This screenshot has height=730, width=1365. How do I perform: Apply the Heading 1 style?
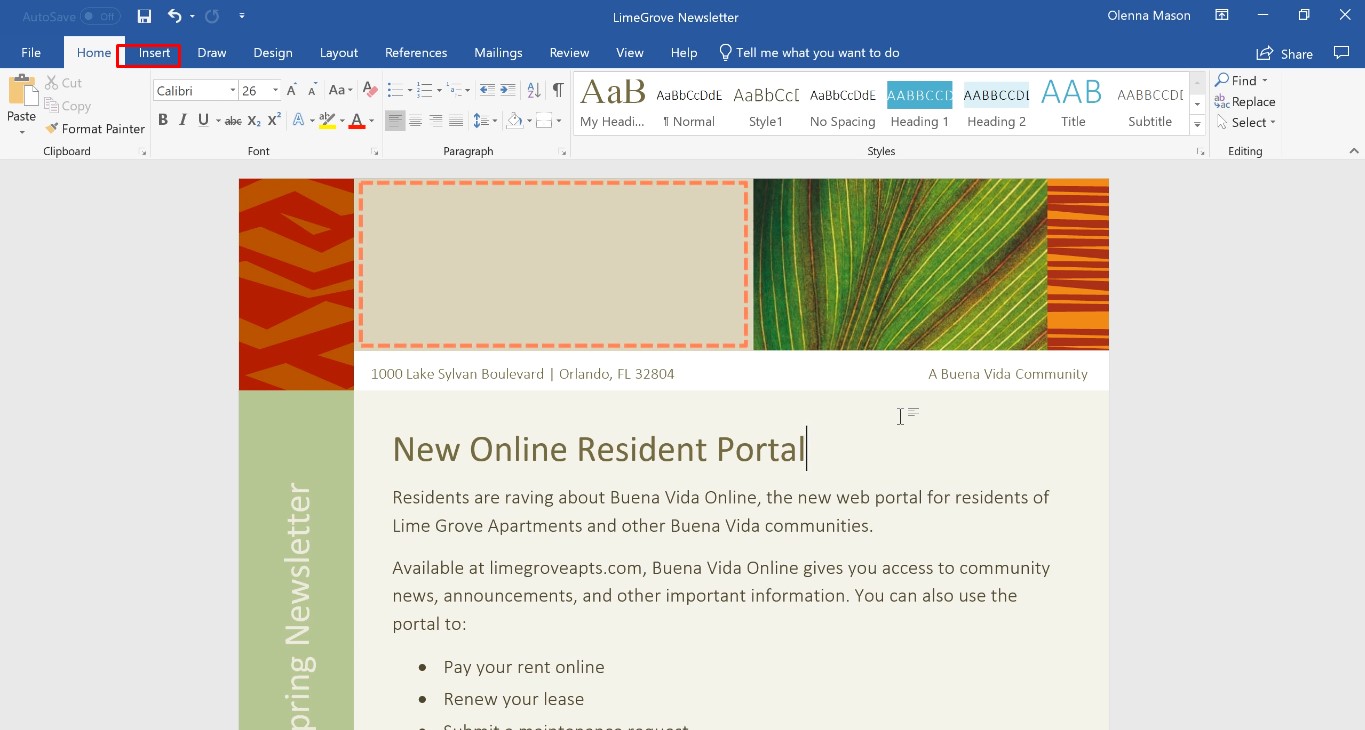(x=918, y=103)
